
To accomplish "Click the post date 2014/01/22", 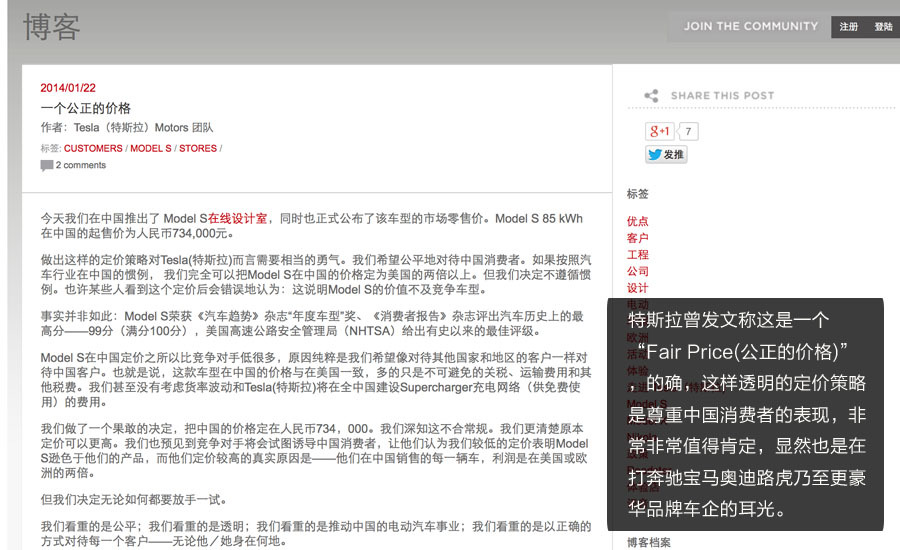I will point(68,88).
